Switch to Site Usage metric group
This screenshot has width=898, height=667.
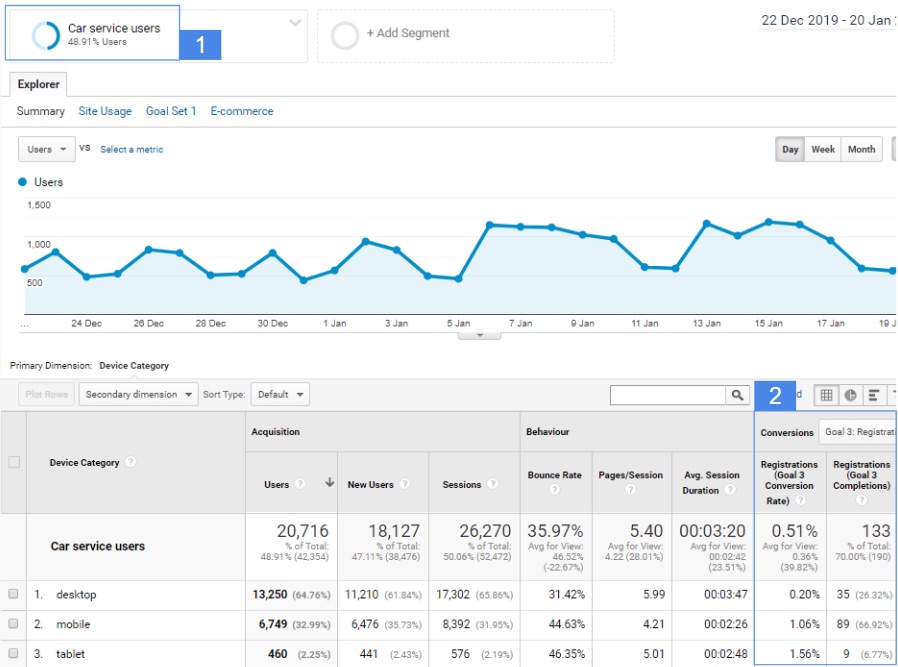(x=105, y=111)
